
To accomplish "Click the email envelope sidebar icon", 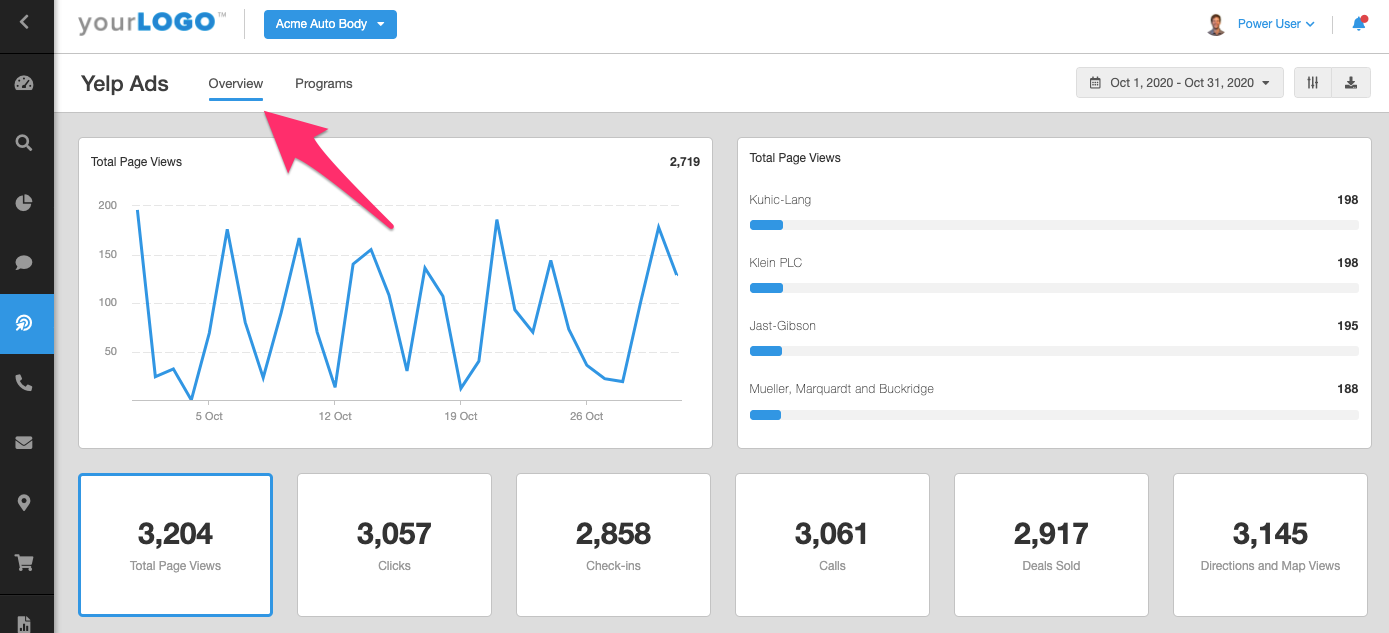I will click(25, 442).
